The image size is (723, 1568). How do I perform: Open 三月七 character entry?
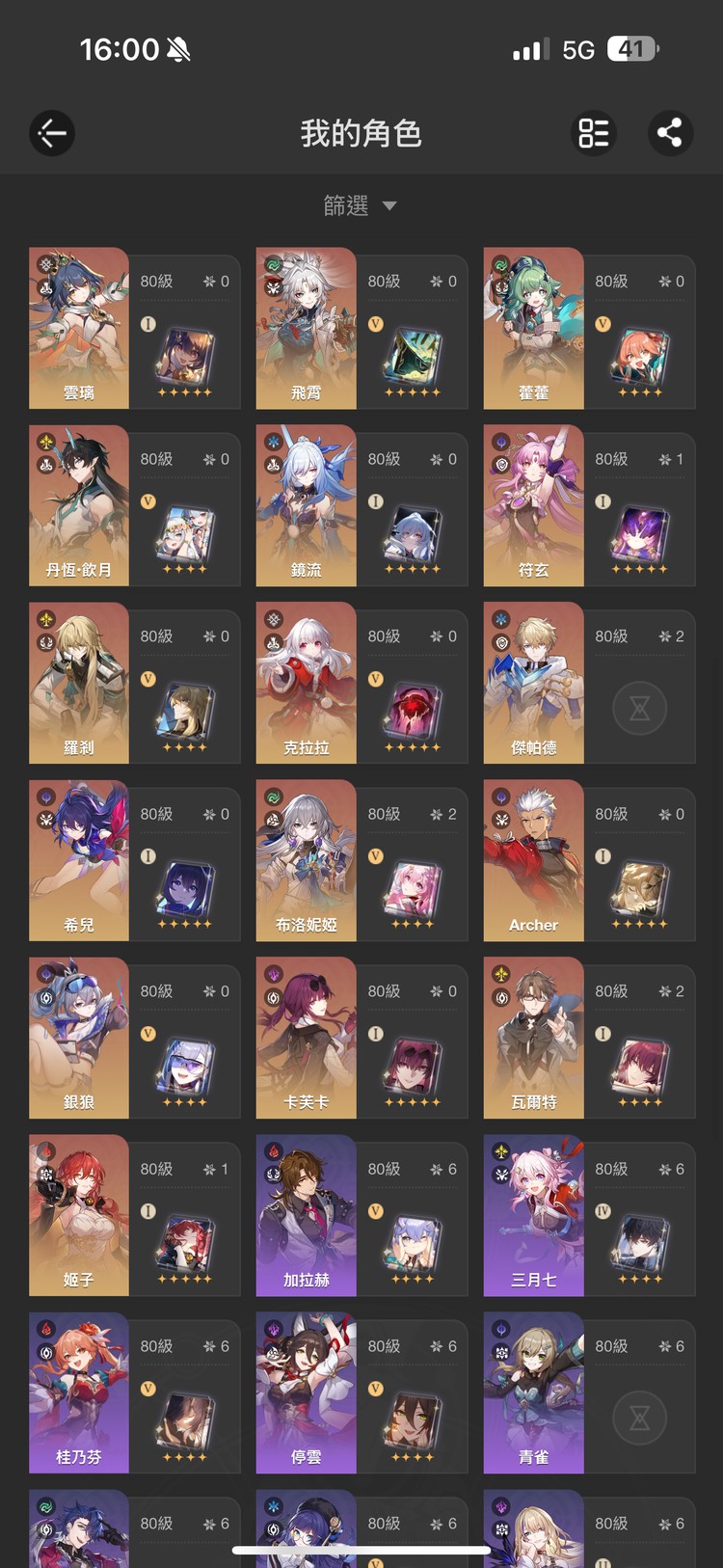[x=589, y=1215]
